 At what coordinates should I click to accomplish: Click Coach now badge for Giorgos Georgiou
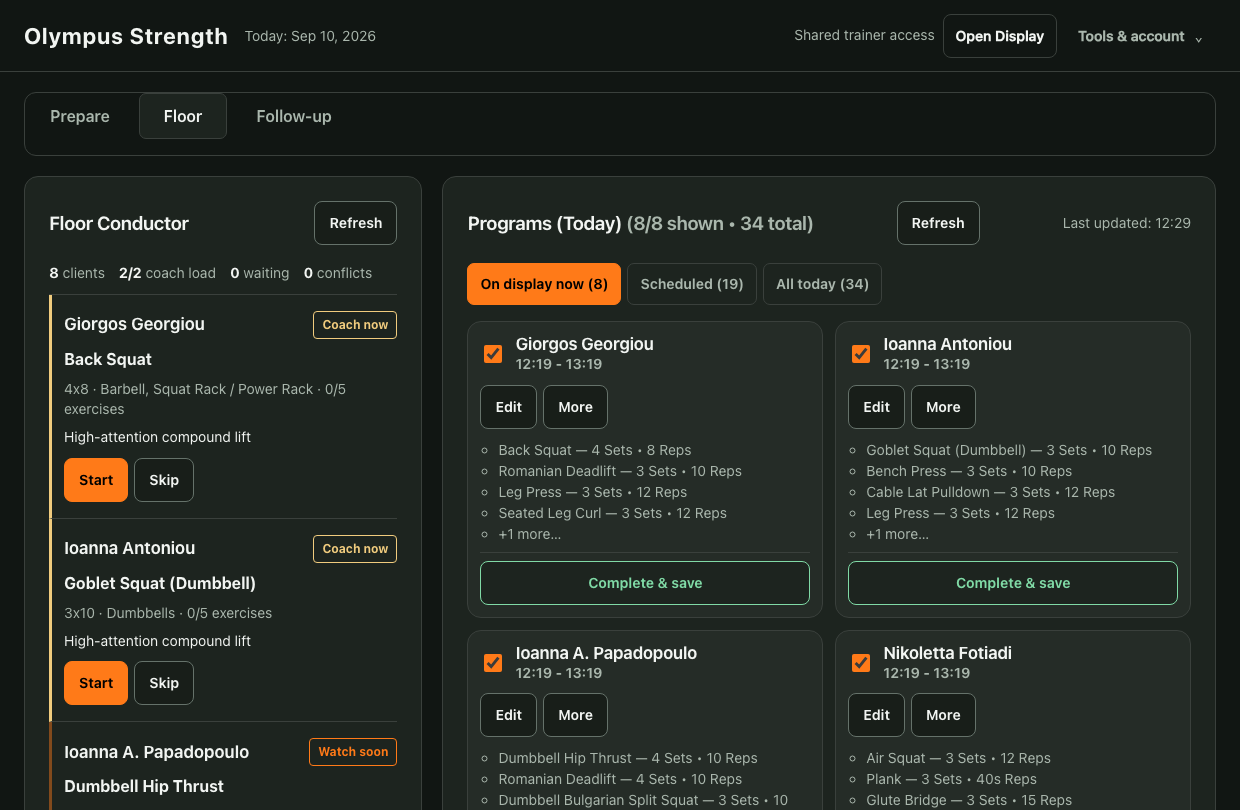pyautogui.click(x=355, y=325)
